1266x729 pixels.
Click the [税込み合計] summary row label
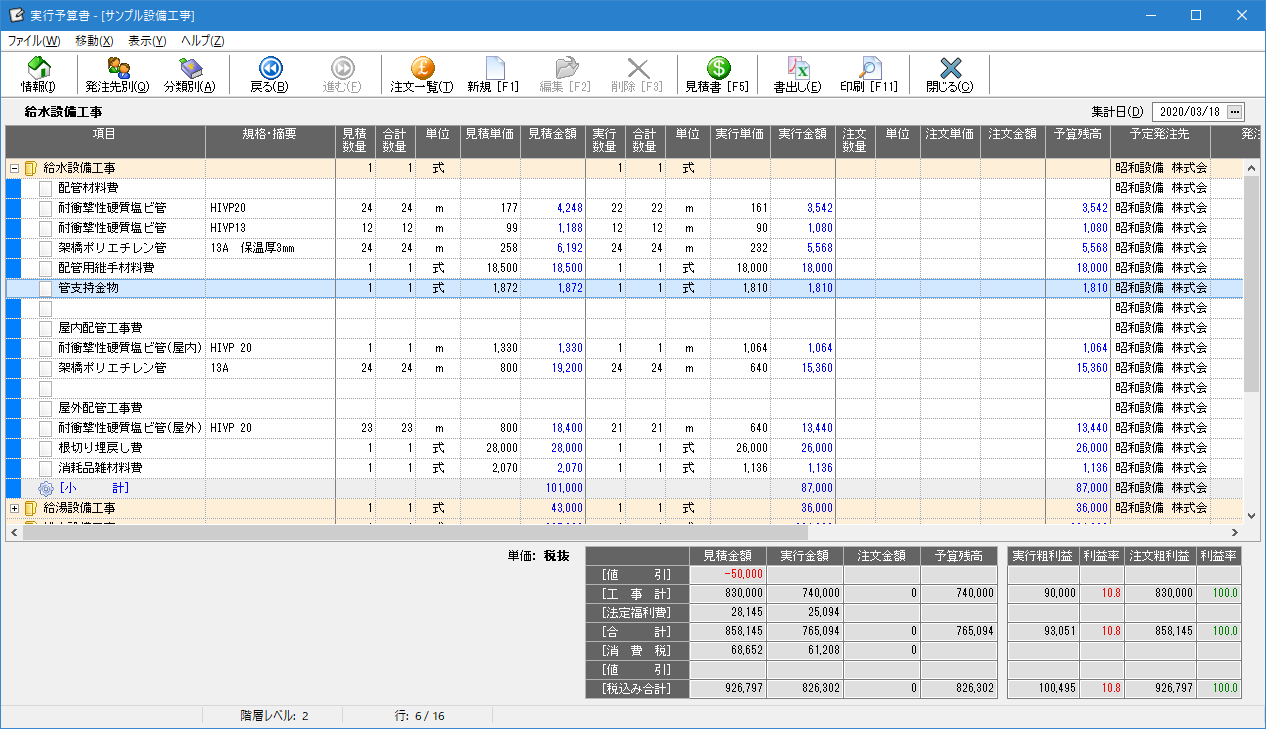point(637,689)
